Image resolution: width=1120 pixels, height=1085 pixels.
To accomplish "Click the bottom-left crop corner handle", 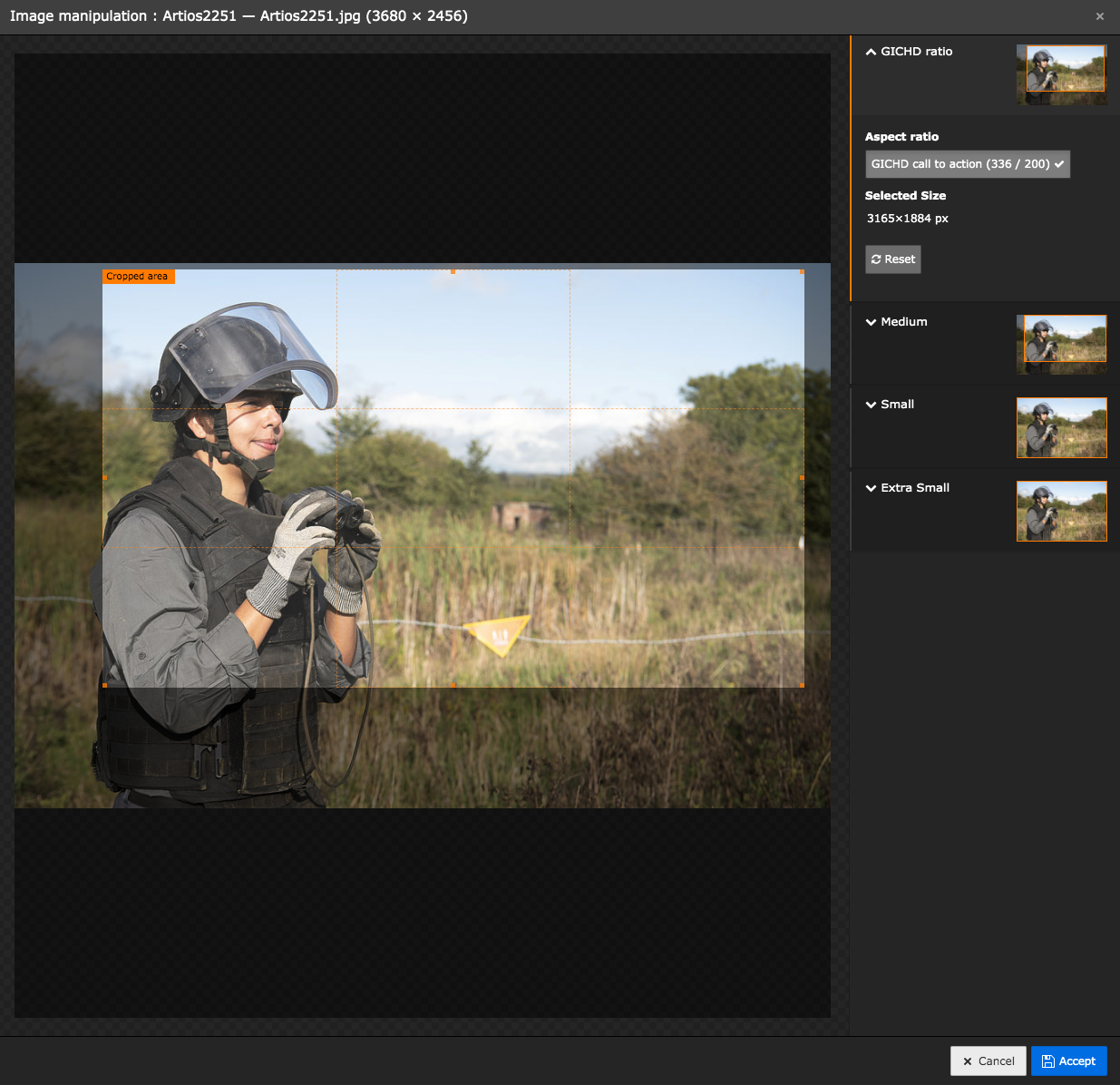I will coord(105,685).
